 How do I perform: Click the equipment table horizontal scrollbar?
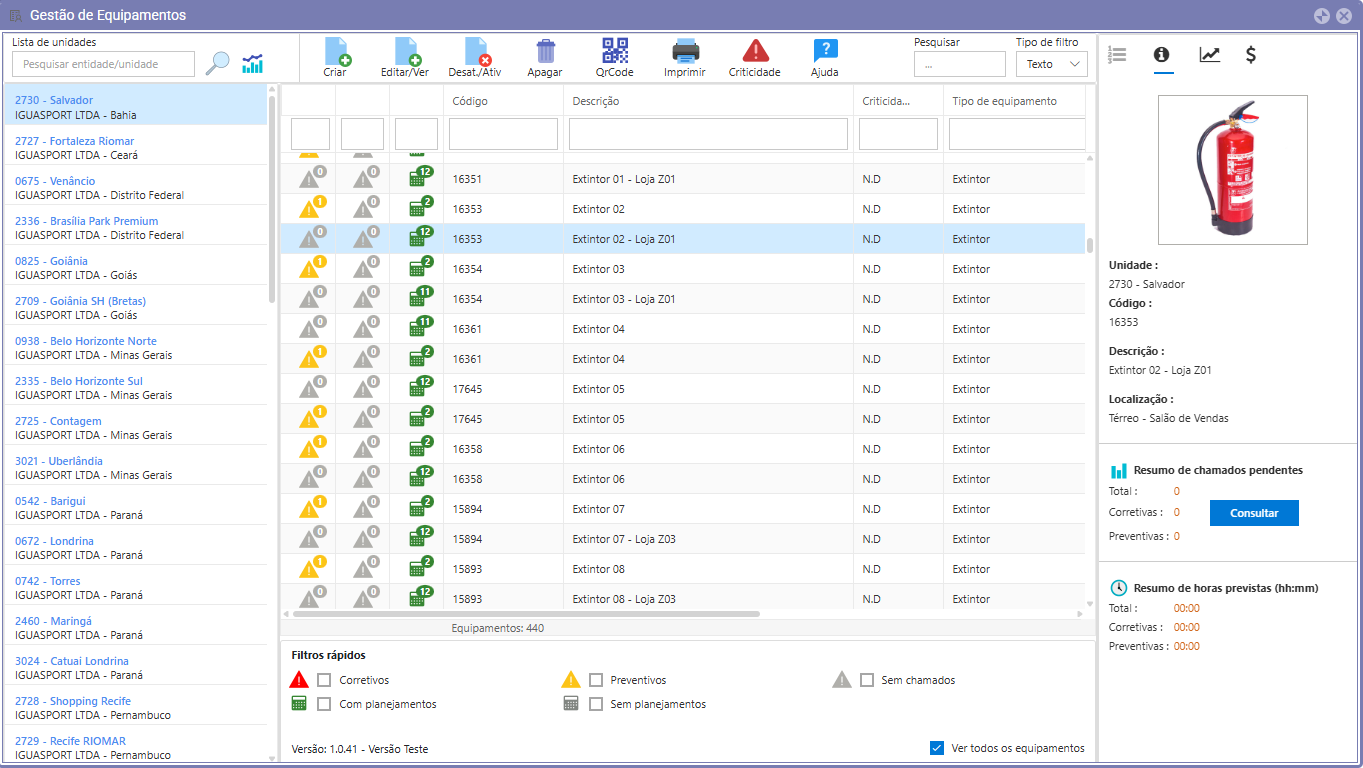(525, 614)
